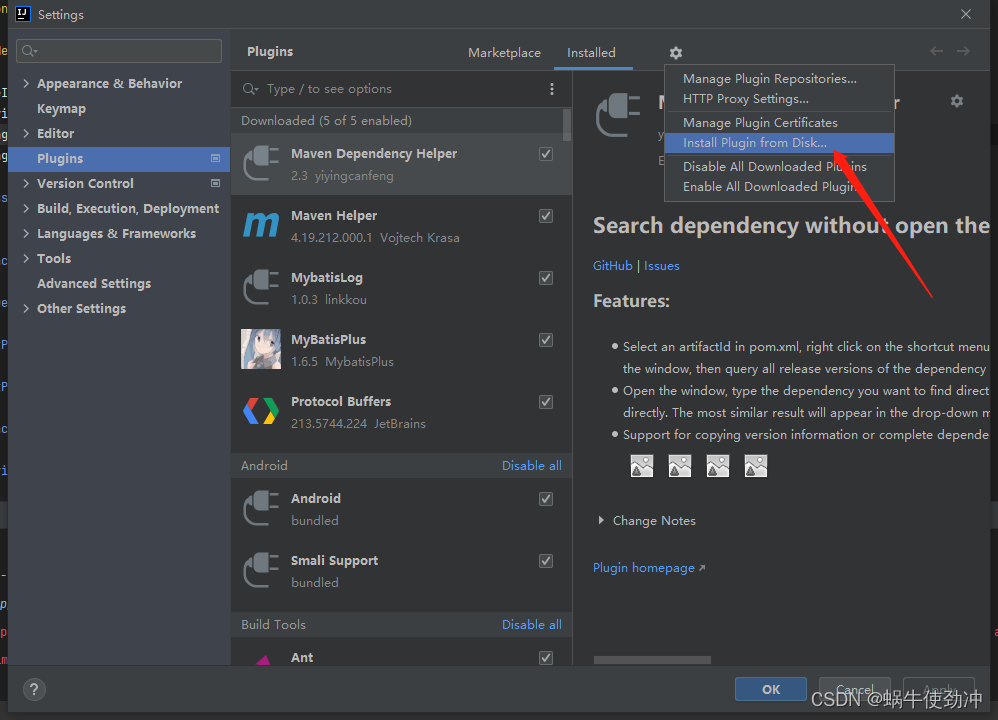
Task: Expand the Change Notes section
Action: (600, 521)
